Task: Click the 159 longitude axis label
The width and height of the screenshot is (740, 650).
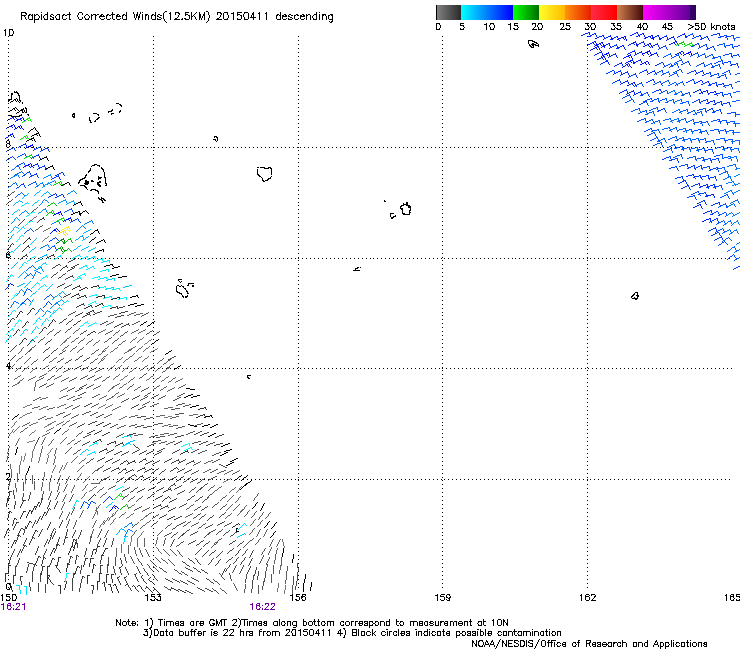Action: coord(442,598)
